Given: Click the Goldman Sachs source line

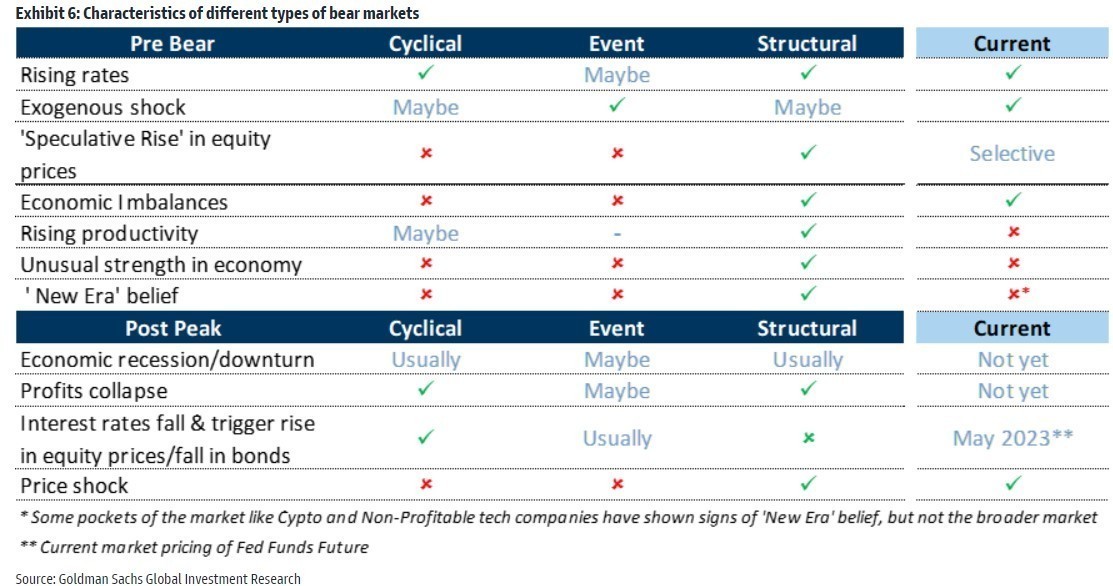Looking at the screenshot, I should (x=158, y=578).
